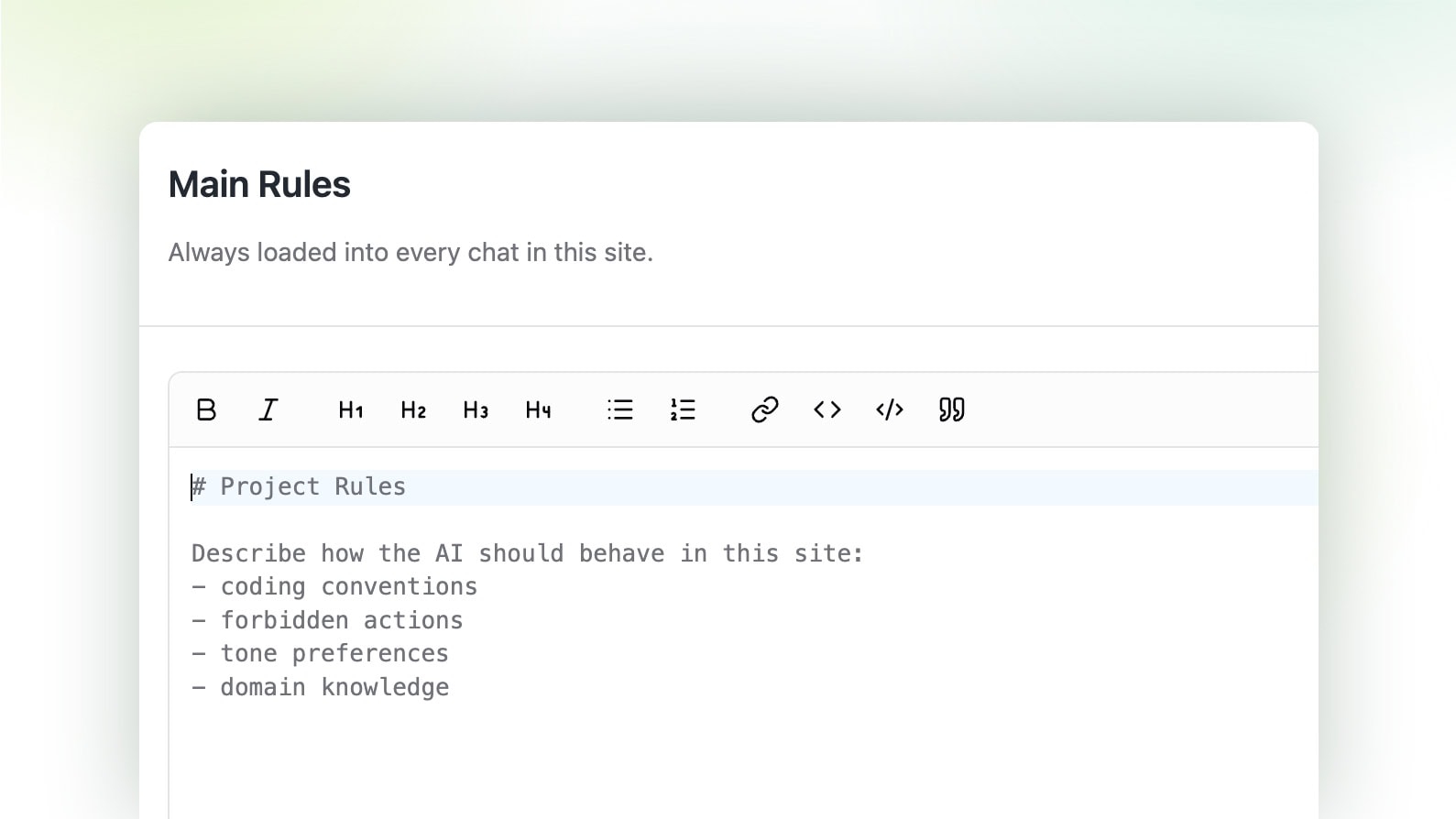Click the '- forbidden actions' line
Screen dimensions: 1456x819
point(327,620)
